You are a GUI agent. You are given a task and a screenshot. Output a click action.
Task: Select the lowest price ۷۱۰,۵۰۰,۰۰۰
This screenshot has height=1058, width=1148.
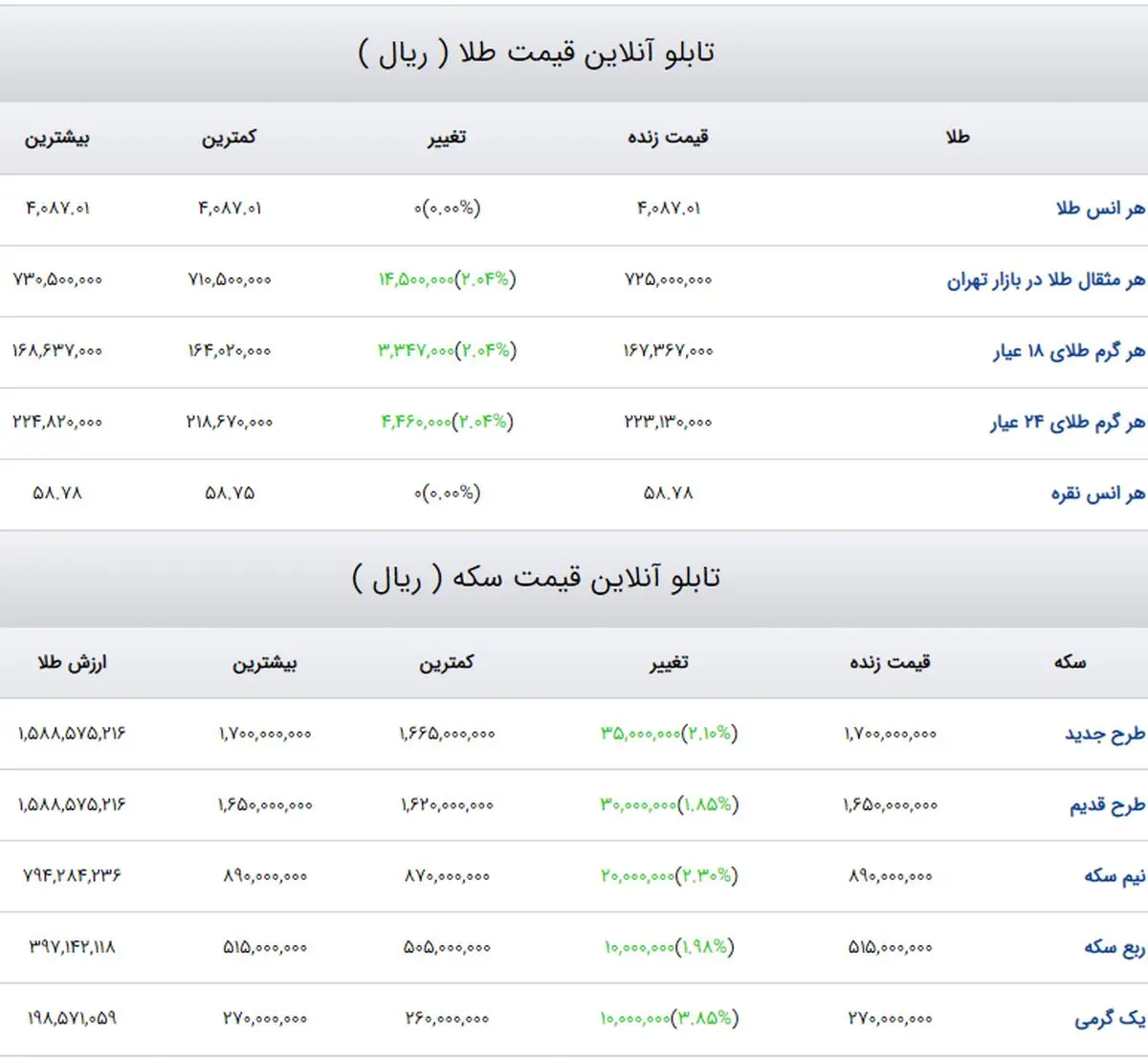[230, 280]
